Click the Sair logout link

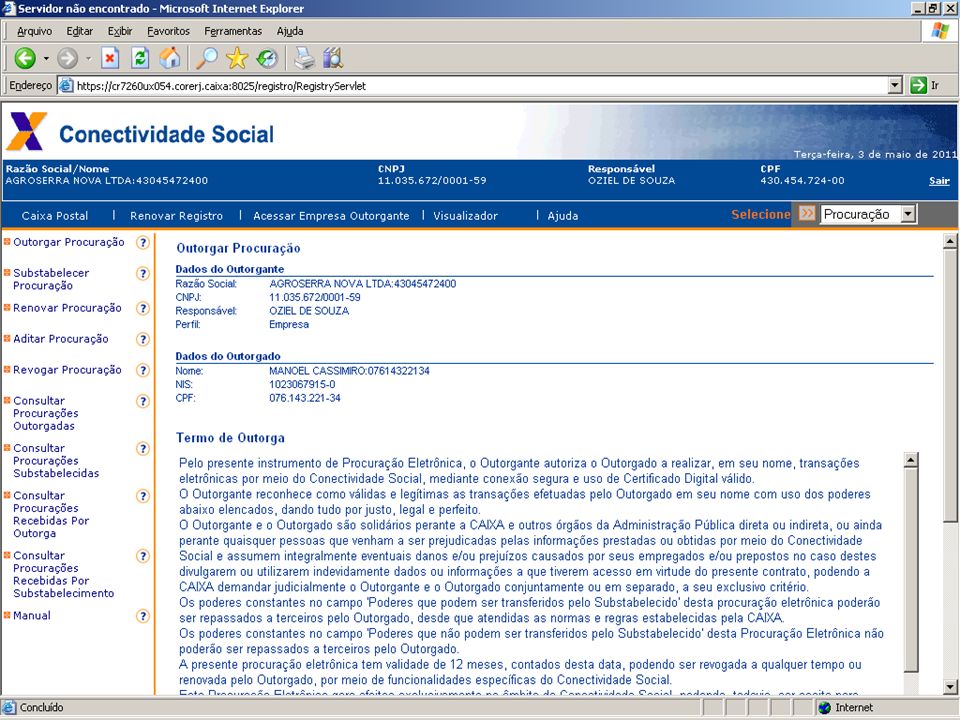[x=939, y=181]
